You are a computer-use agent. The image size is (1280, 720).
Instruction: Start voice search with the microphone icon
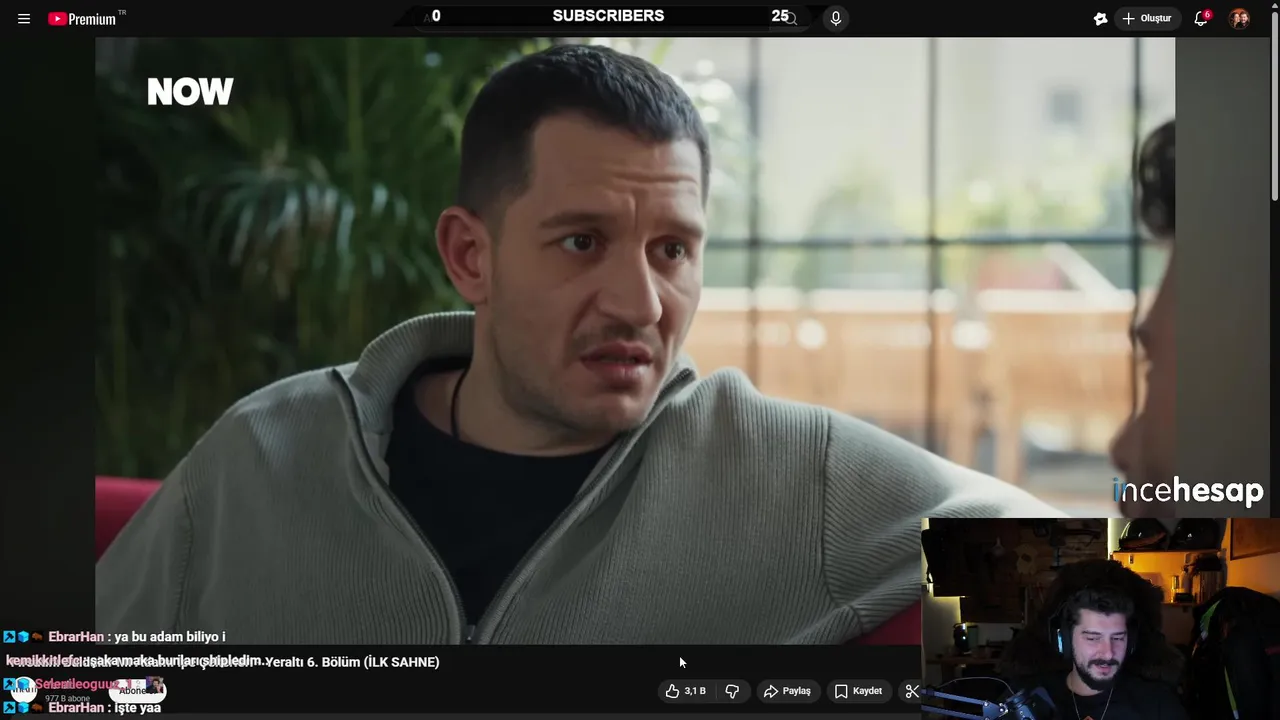(x=836, y=18)
